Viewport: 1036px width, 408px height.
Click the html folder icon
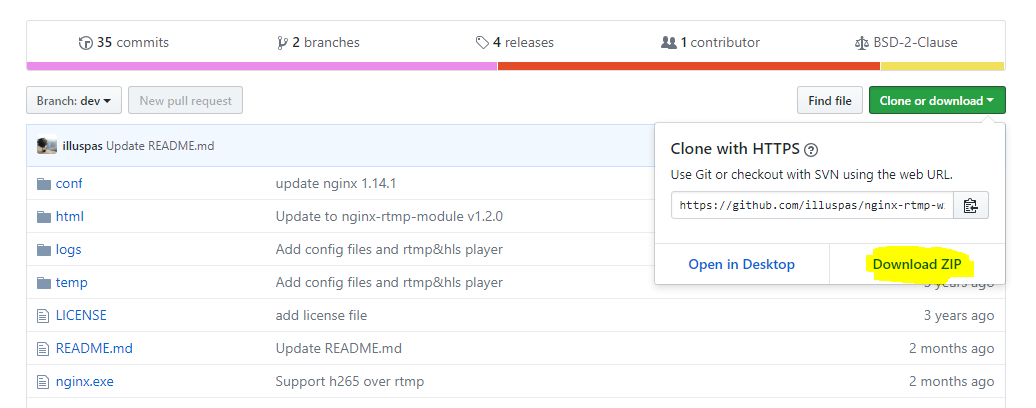pyautogui.click(x=44, y=217)
